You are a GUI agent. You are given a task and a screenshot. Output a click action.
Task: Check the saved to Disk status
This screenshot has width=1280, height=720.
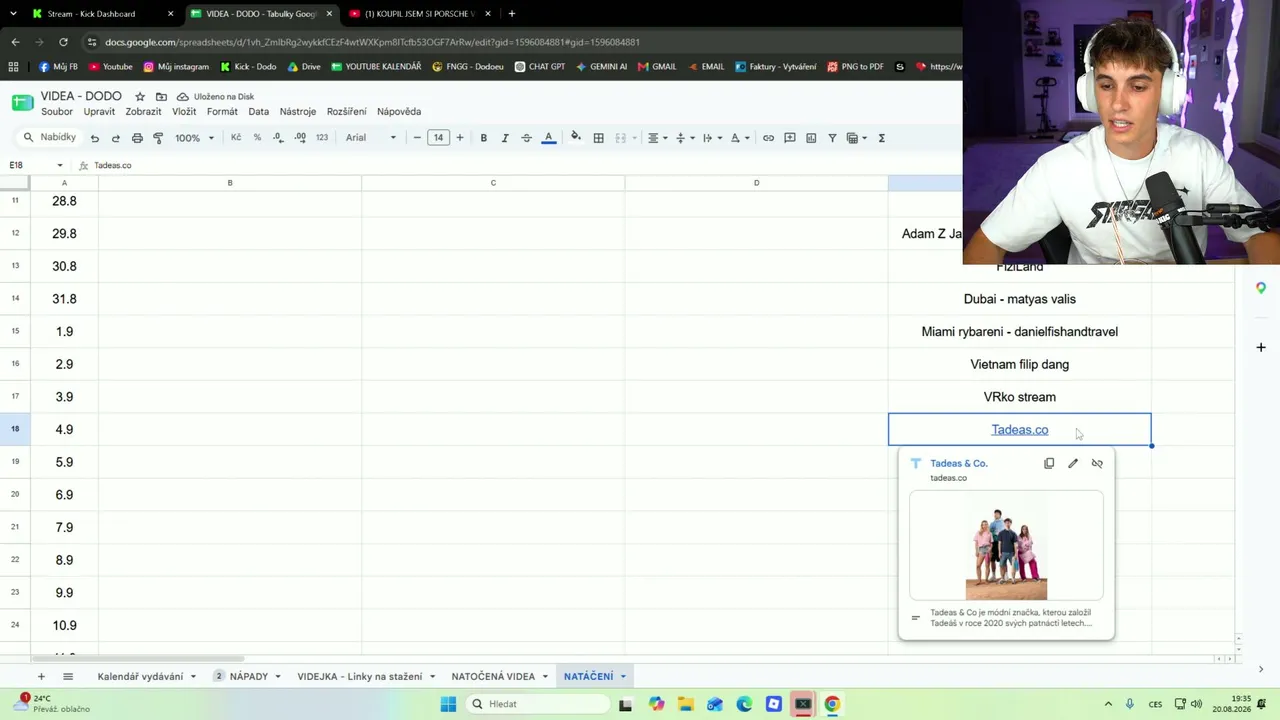coord(216,97)
